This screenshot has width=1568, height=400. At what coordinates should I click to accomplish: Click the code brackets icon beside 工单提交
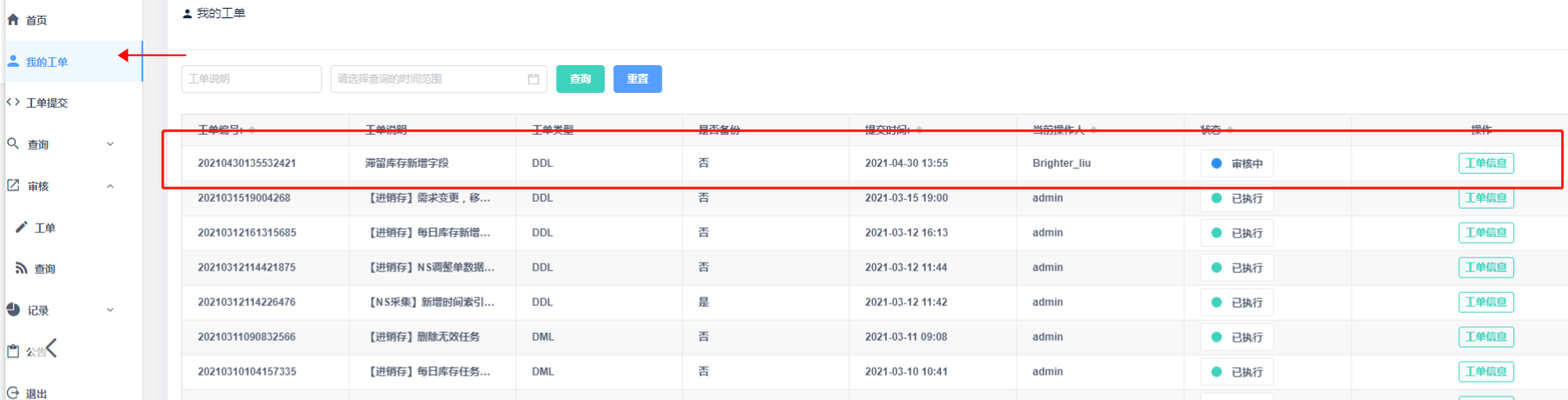click(x=13, y=102)
